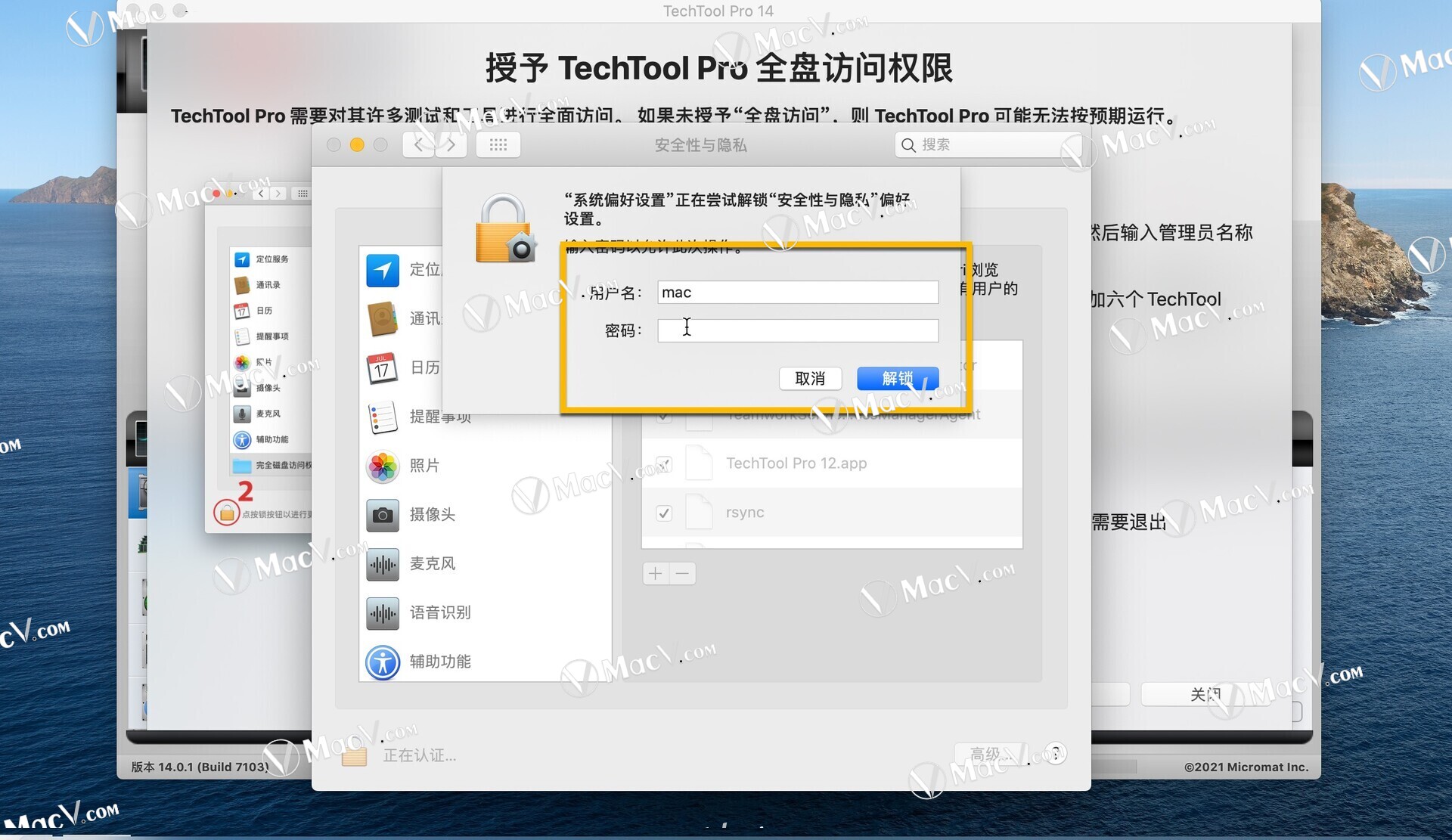Click the 解锁 (Unlock) button
The height and width of the screenshot is (840, 1452).
898,378
